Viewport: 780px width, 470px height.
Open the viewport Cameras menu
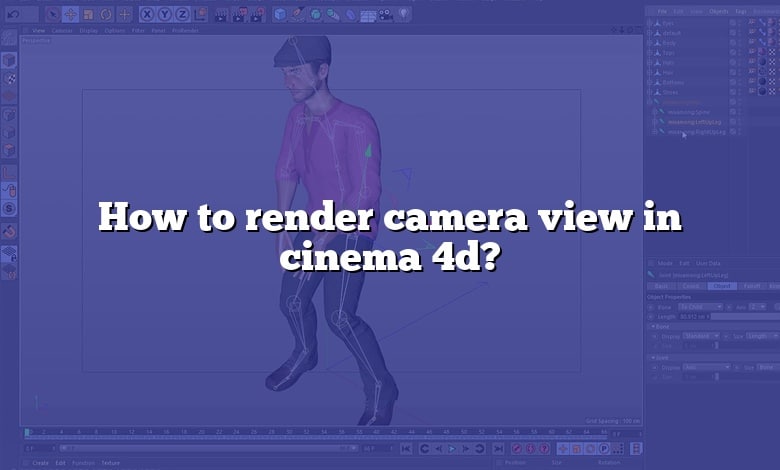(62, 30)
